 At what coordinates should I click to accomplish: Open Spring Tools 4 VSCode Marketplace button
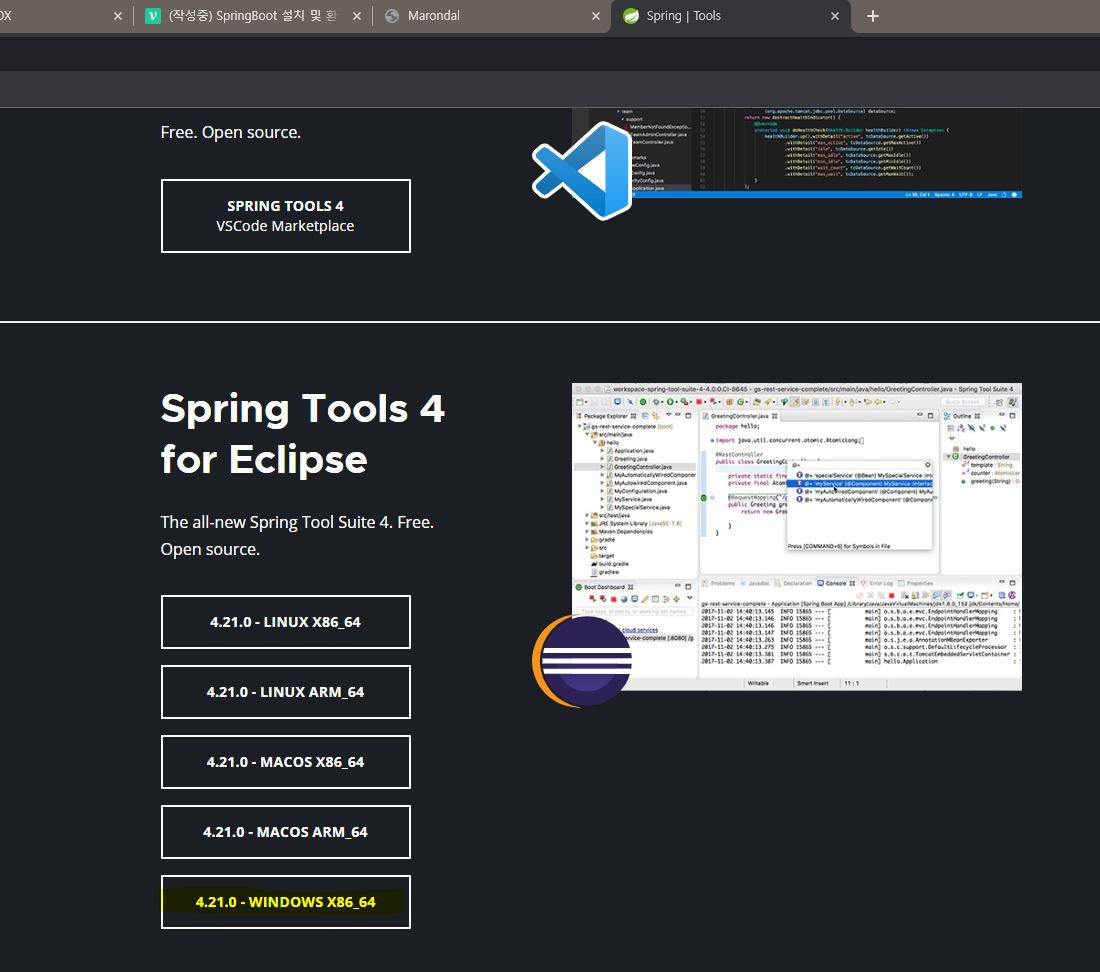point(286,216)
